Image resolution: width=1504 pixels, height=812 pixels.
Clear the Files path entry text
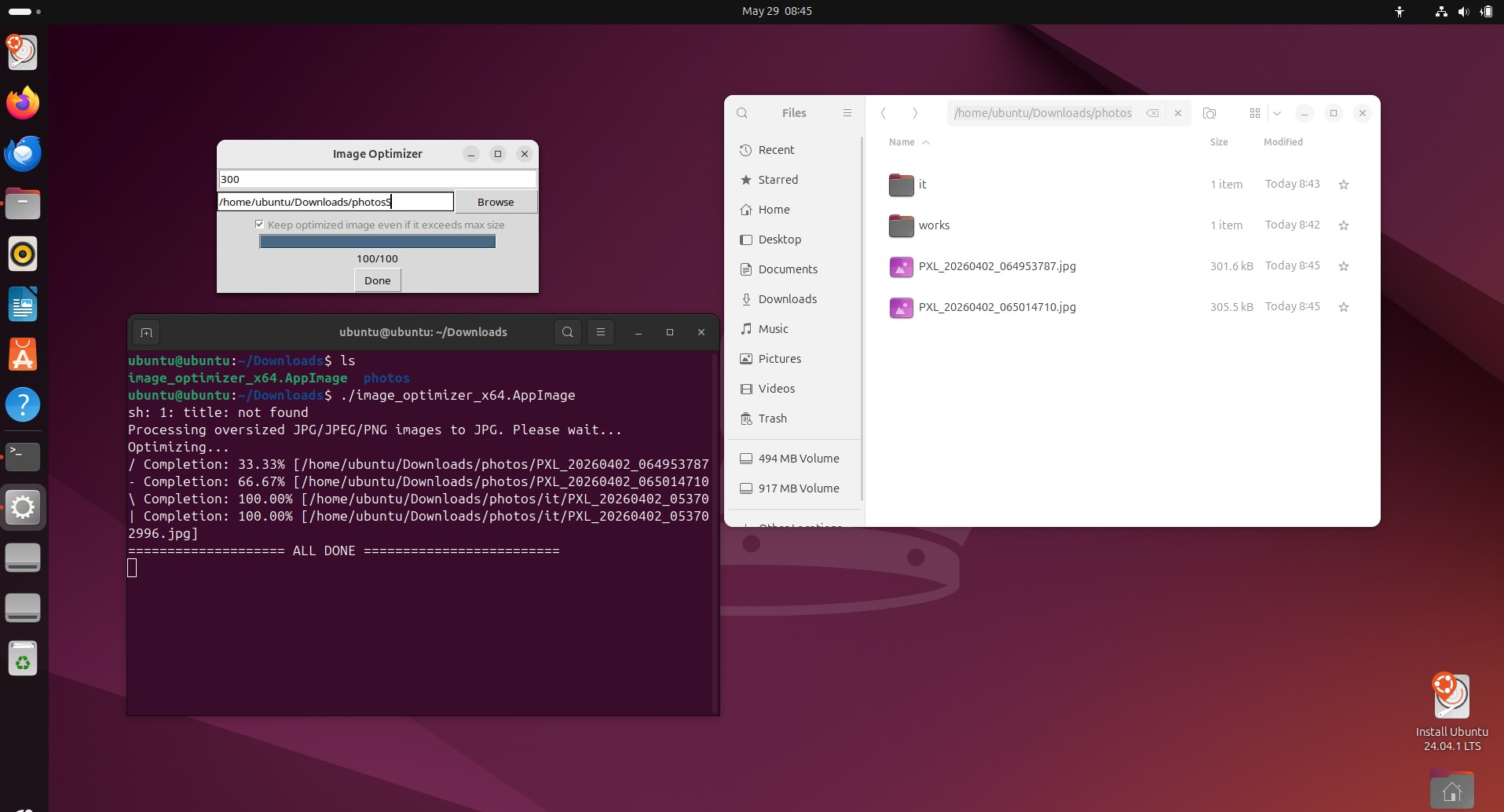click(x=1152, y=113)
